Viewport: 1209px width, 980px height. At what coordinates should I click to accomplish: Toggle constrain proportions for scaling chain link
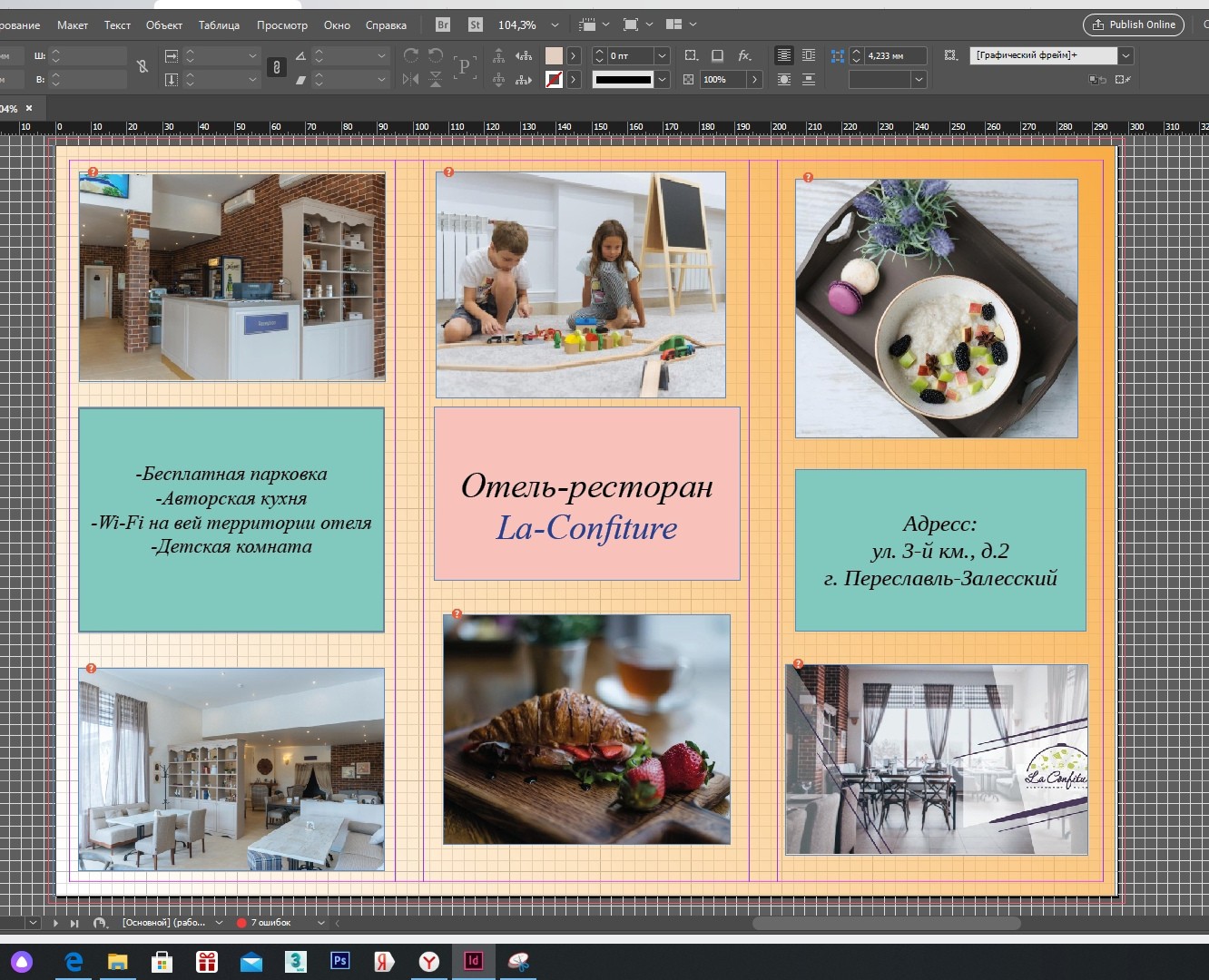click(x=277, y=68)
